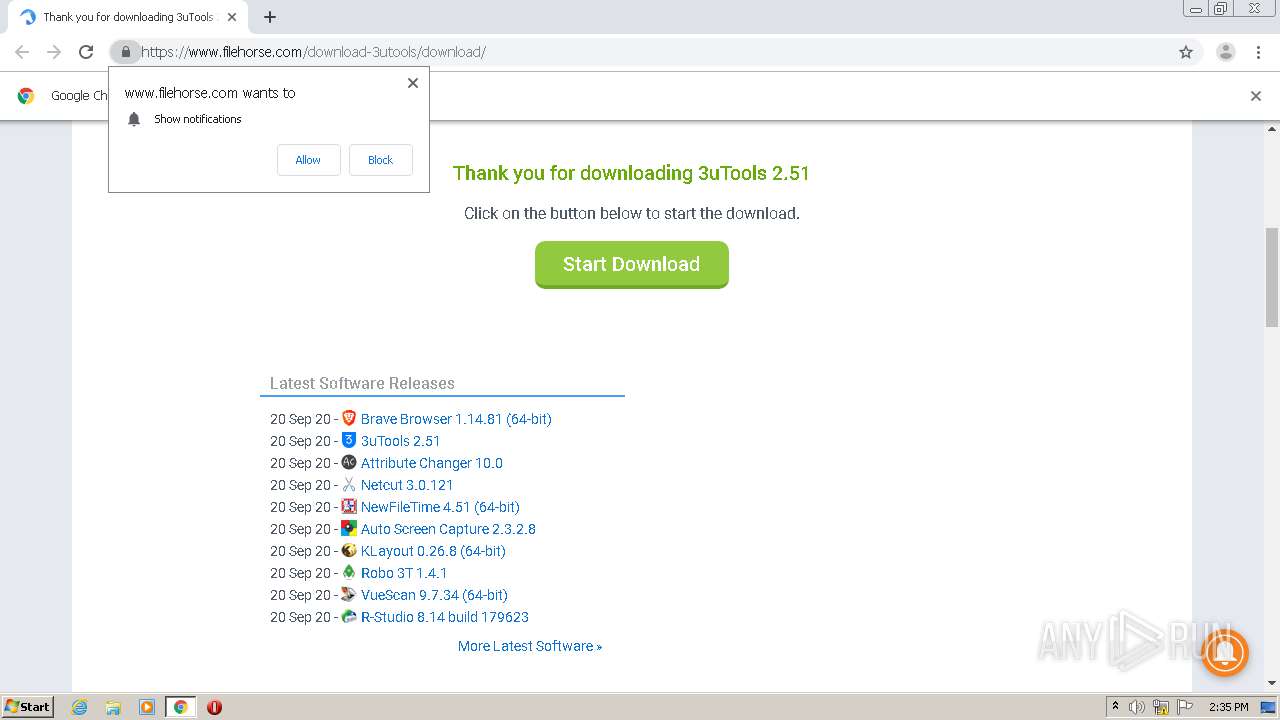Click the 3uTools list icon
Screen dimensions: 1280x720
click(x=349, y=440)
